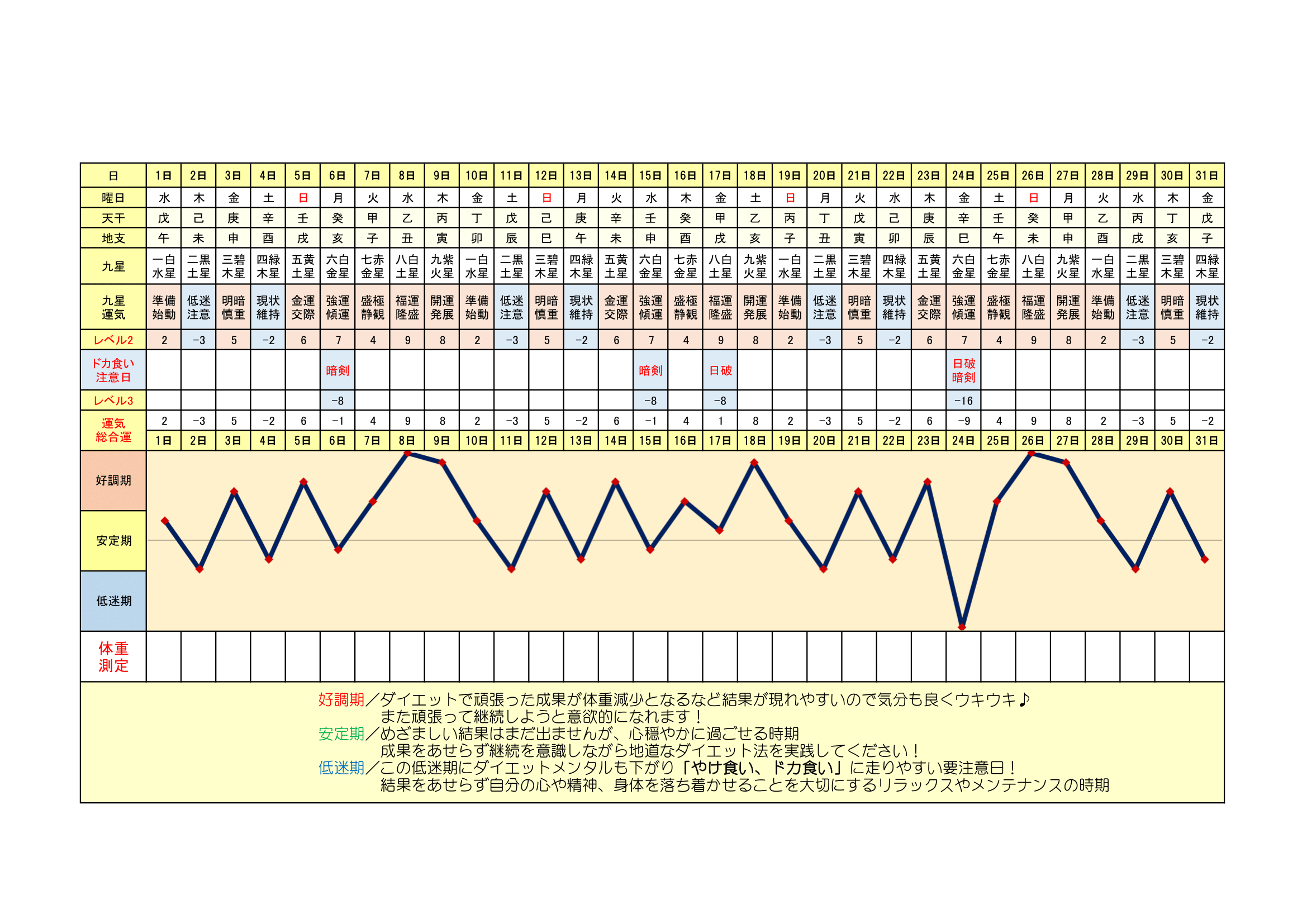The height and width of the screenshot is (924, 1307).
Task: Select the 天干 row header
Action: (x=113, y=218)
